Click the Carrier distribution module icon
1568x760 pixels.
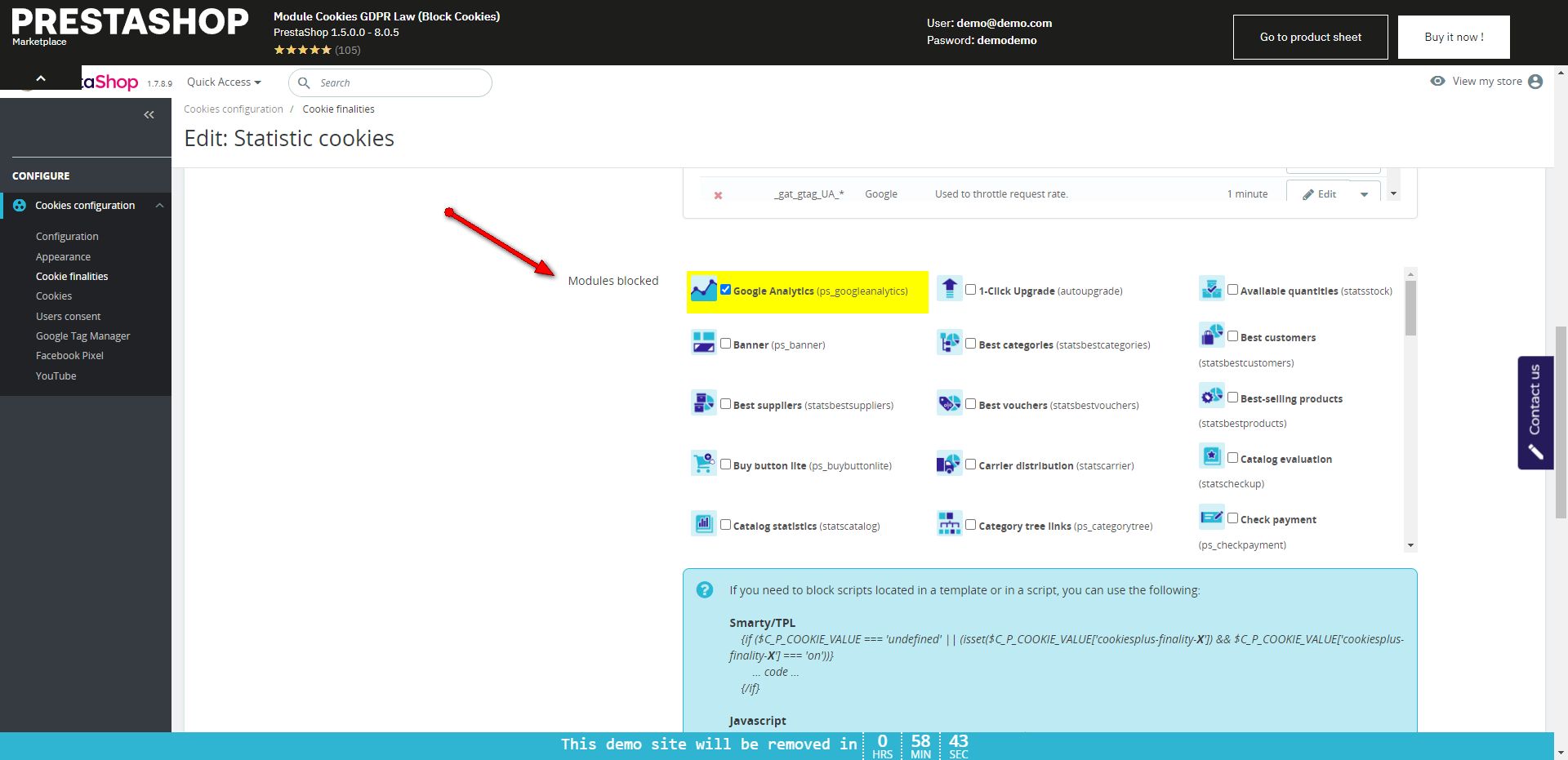click(x=949, y=464)
